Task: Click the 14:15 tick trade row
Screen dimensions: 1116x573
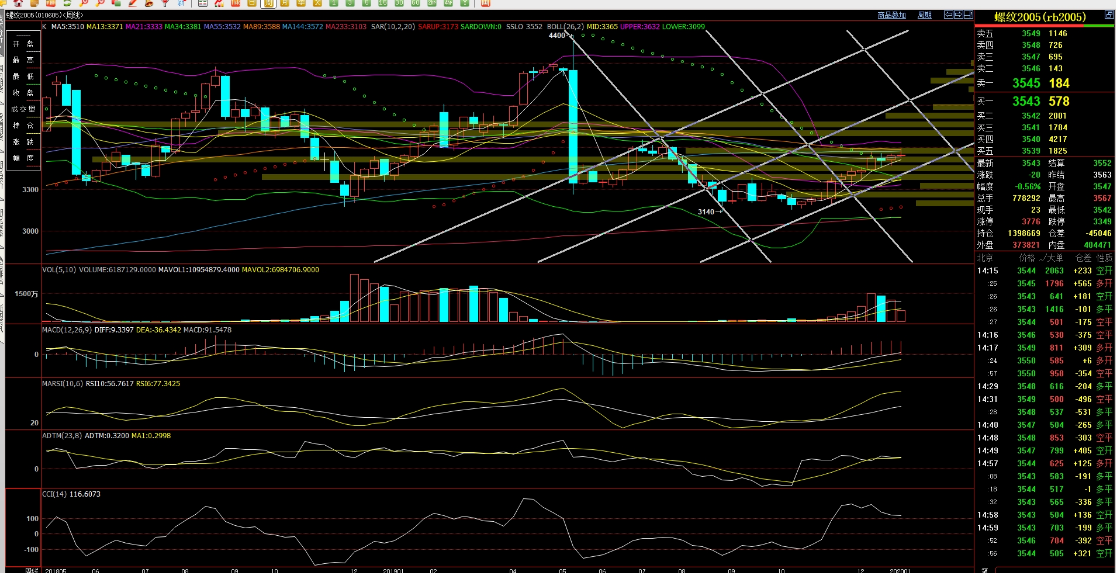Action: coord(1045,270)
